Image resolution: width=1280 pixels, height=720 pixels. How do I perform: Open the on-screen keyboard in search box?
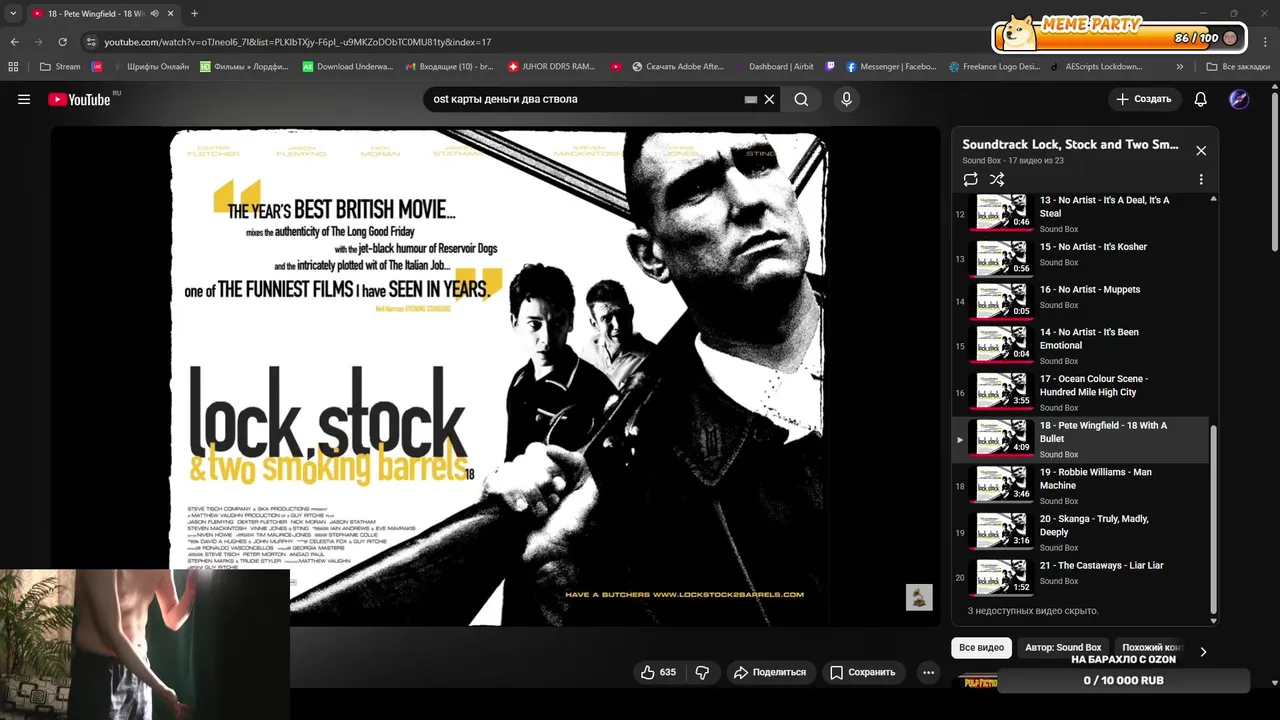pos(751,99)
